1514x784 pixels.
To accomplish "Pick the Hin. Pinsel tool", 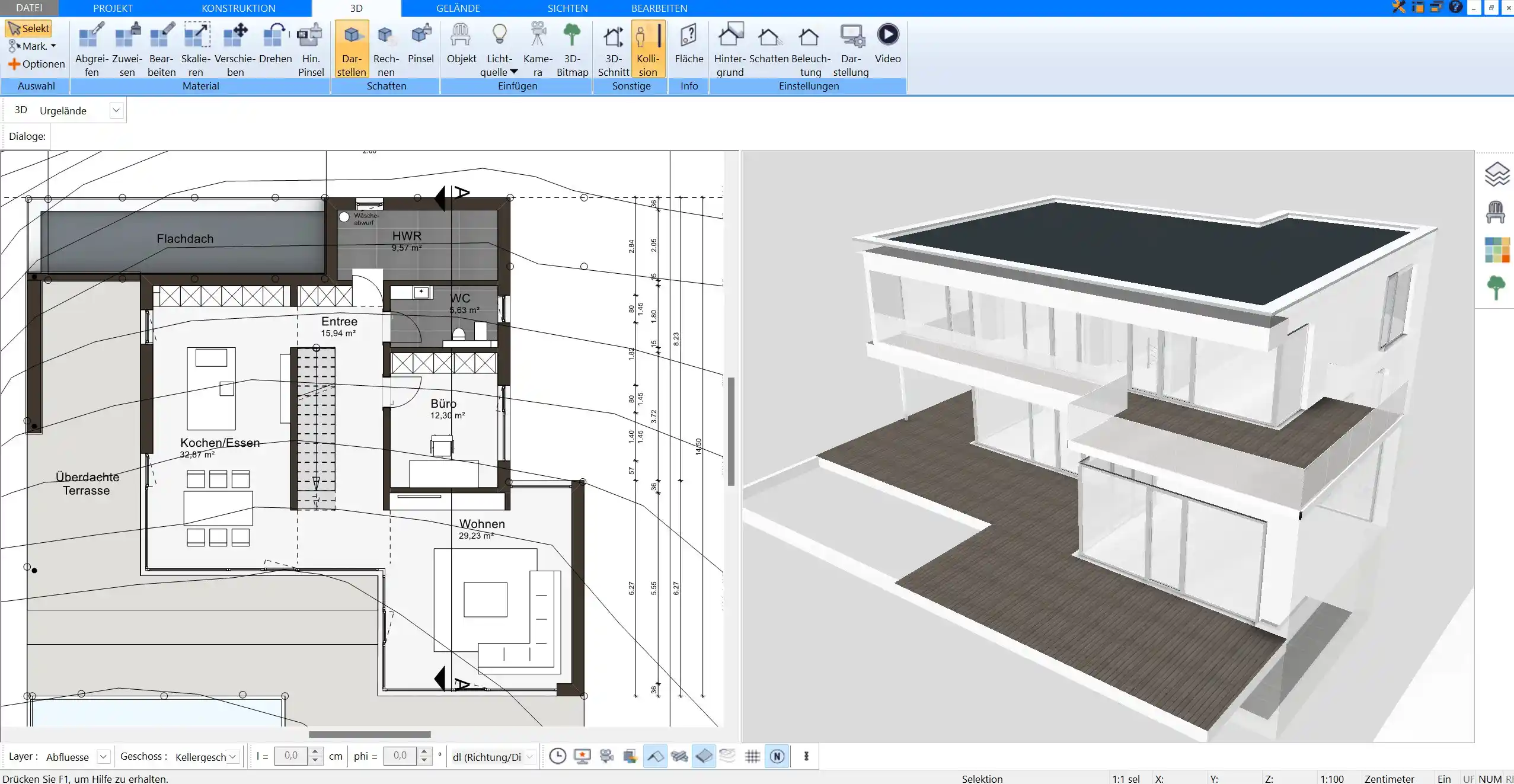I will [311, 49].
